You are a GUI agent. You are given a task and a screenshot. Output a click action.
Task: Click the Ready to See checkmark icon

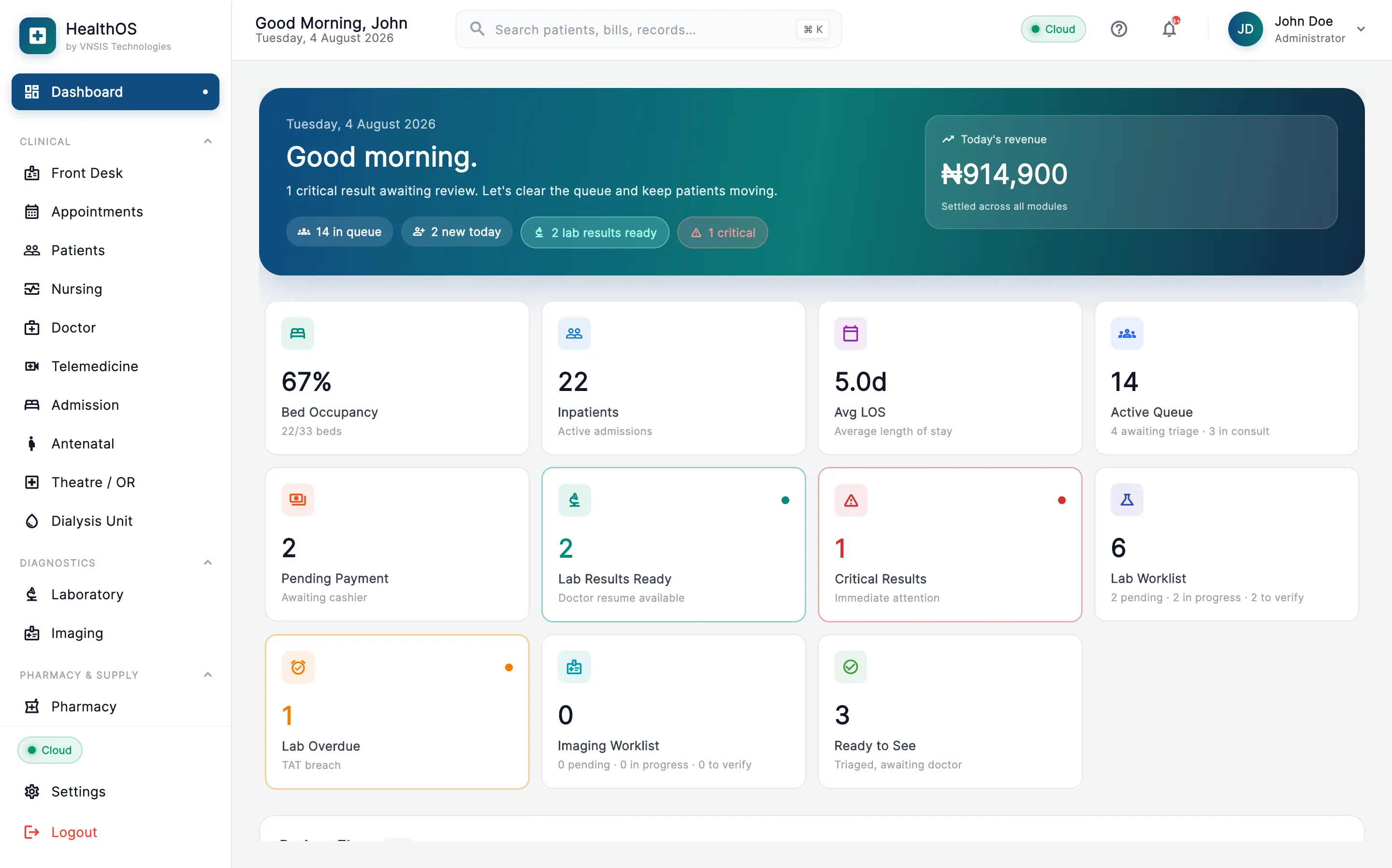point(851,666)
